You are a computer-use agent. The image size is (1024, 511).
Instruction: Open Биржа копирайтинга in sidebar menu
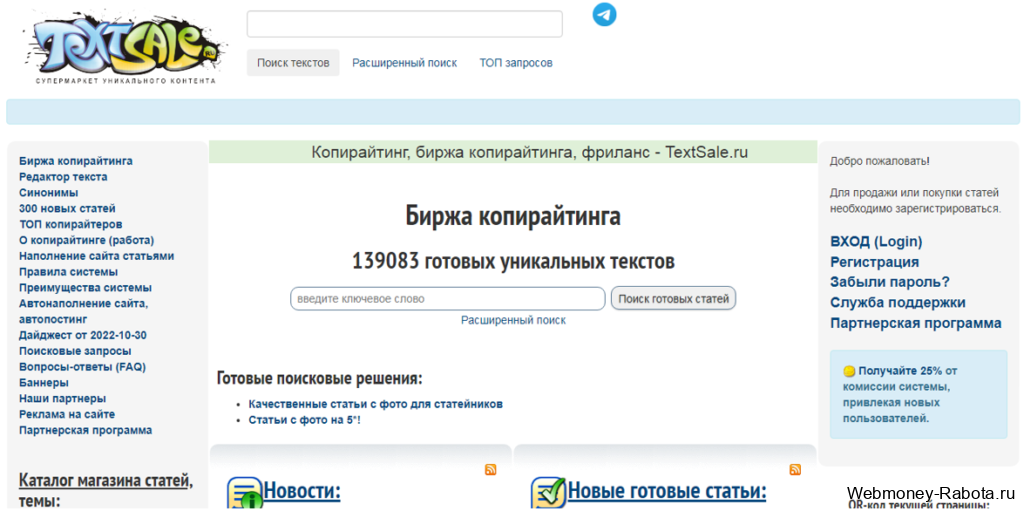tap(76, 161)
